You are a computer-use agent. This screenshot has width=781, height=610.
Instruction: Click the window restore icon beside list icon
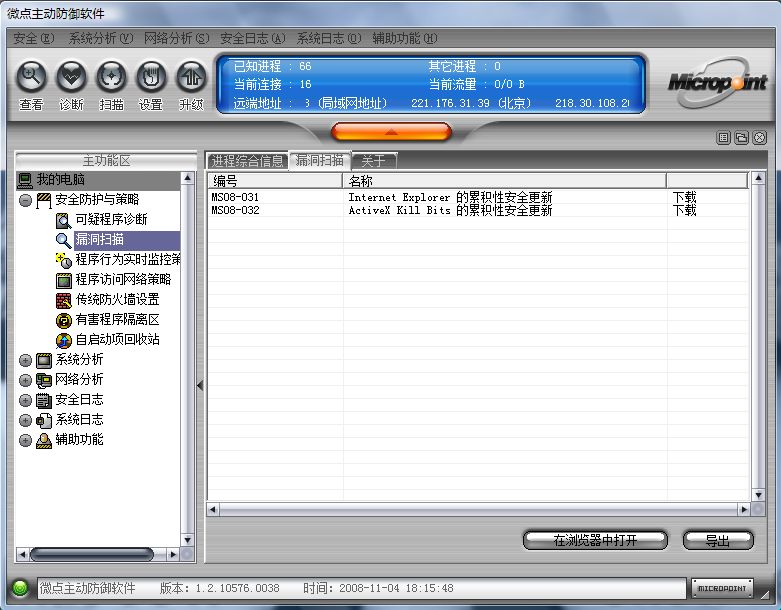click(x=741, y=137)
